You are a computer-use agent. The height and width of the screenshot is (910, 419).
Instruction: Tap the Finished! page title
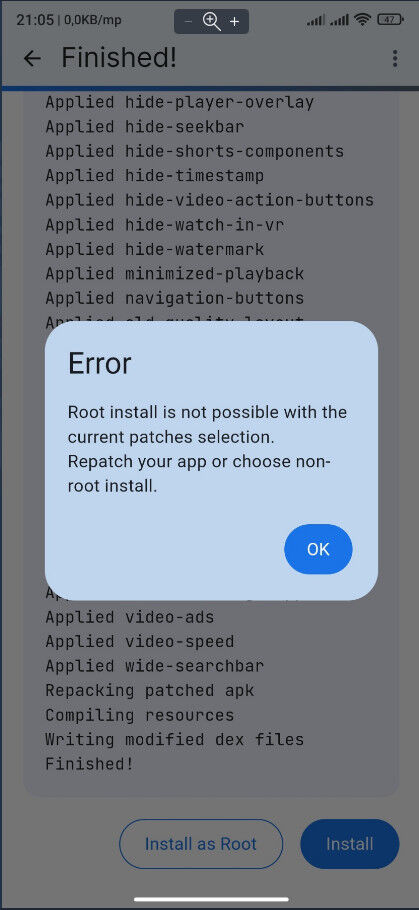[119, 58]
